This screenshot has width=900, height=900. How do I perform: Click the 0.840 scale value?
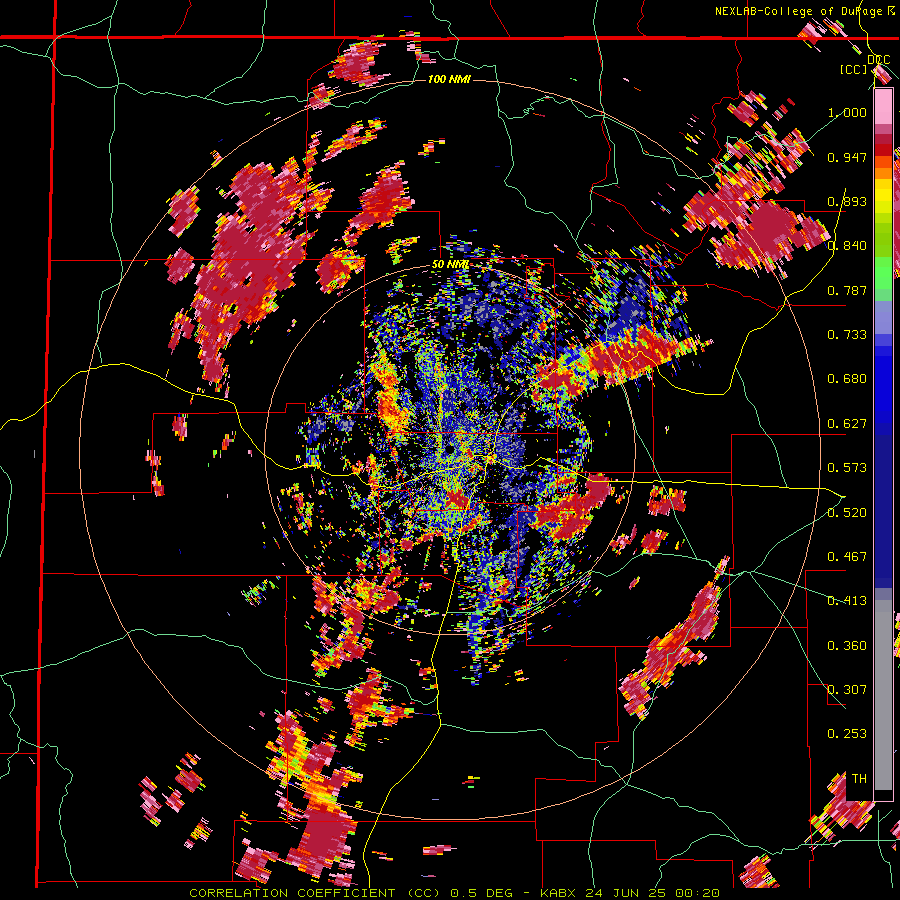(847, 246)
